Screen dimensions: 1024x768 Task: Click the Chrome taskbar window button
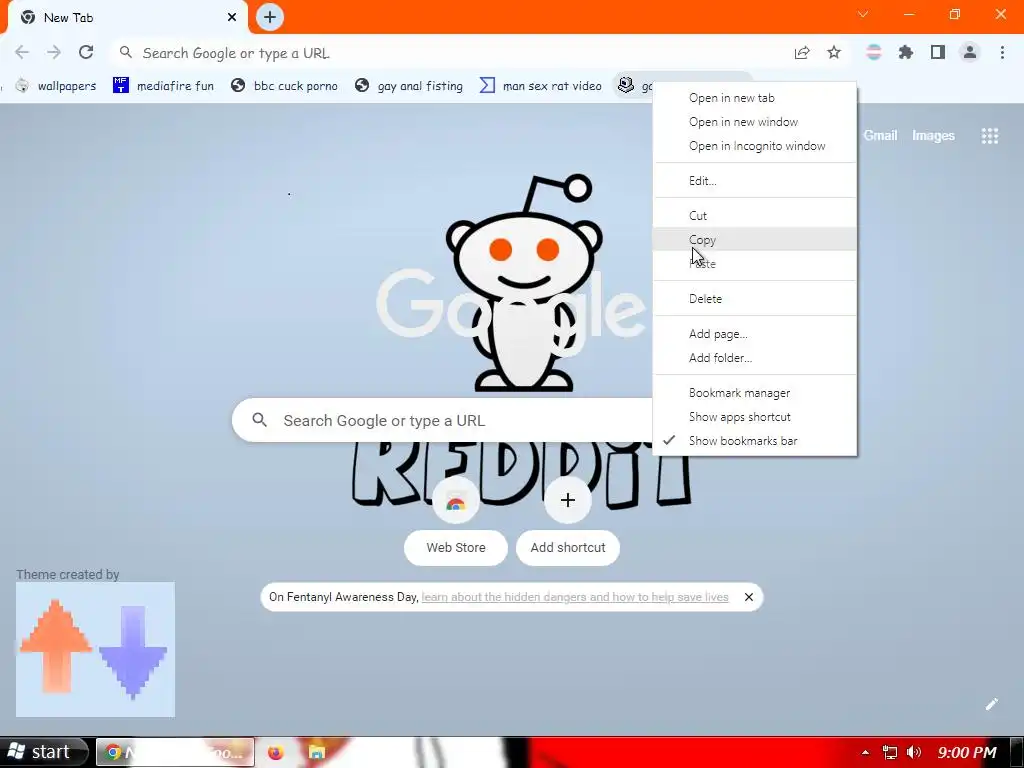pos(175,752)
